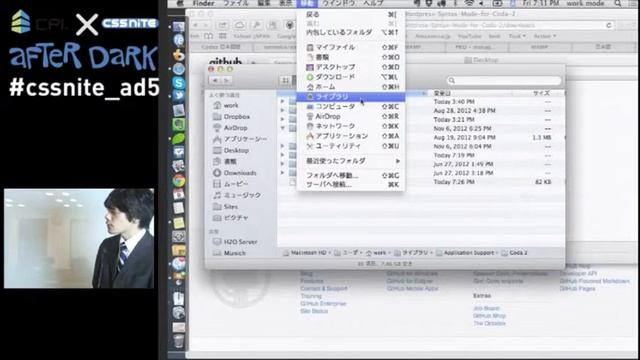Expand folder modified Aug 28, 2012 4:38 PM
Viewport: 640px width, 360px height.
tap(282, 111)
